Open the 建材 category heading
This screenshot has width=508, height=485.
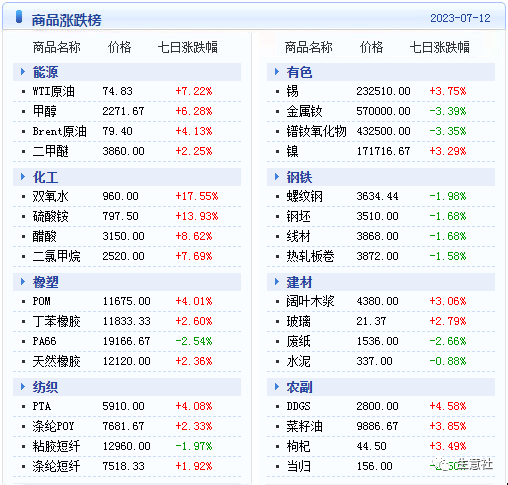pos(299,282)
